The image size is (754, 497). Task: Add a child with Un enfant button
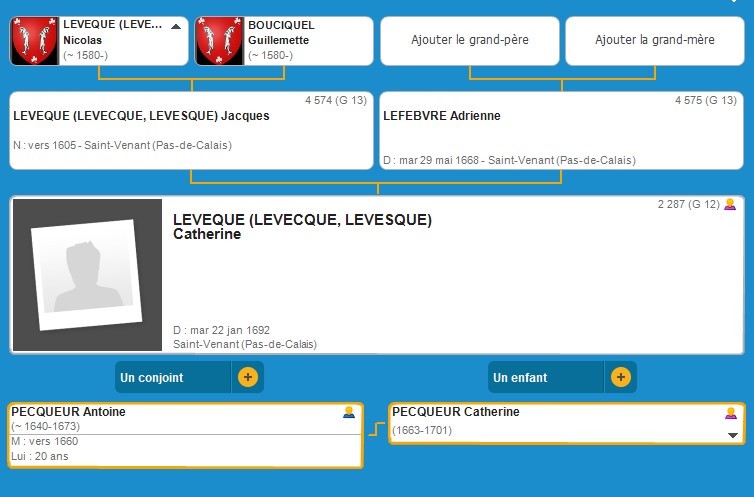click(x=546, y=378)
